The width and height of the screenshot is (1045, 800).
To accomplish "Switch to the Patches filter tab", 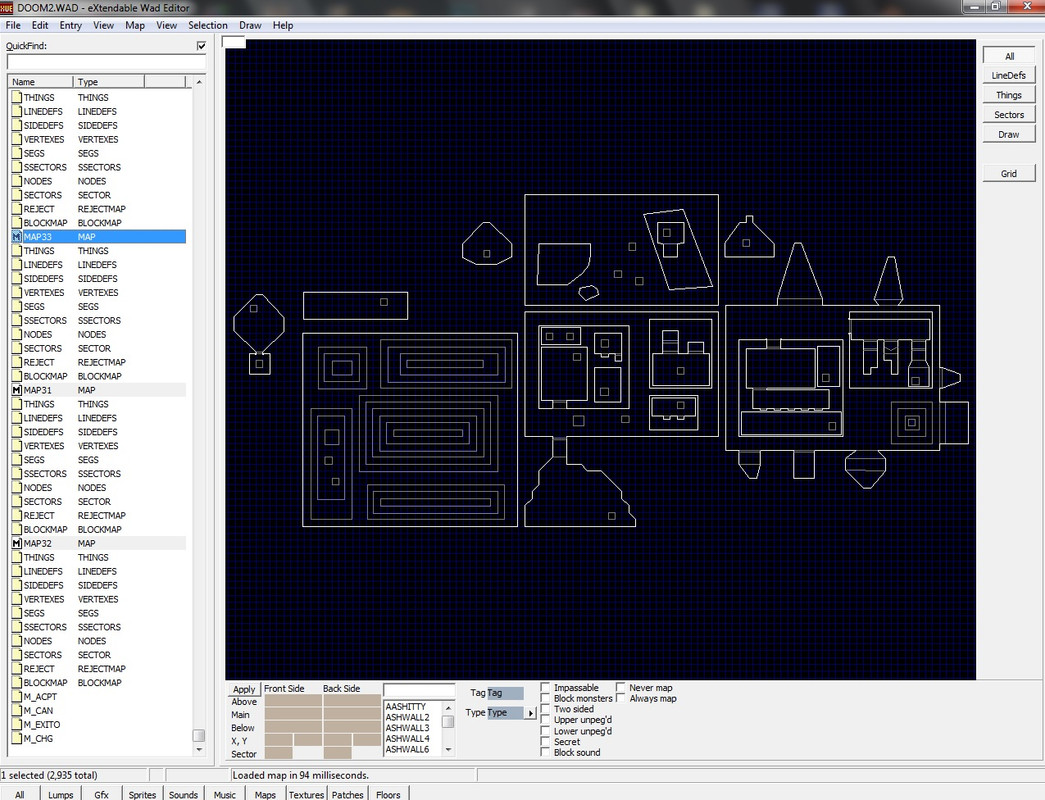I will tap(348, 794).
